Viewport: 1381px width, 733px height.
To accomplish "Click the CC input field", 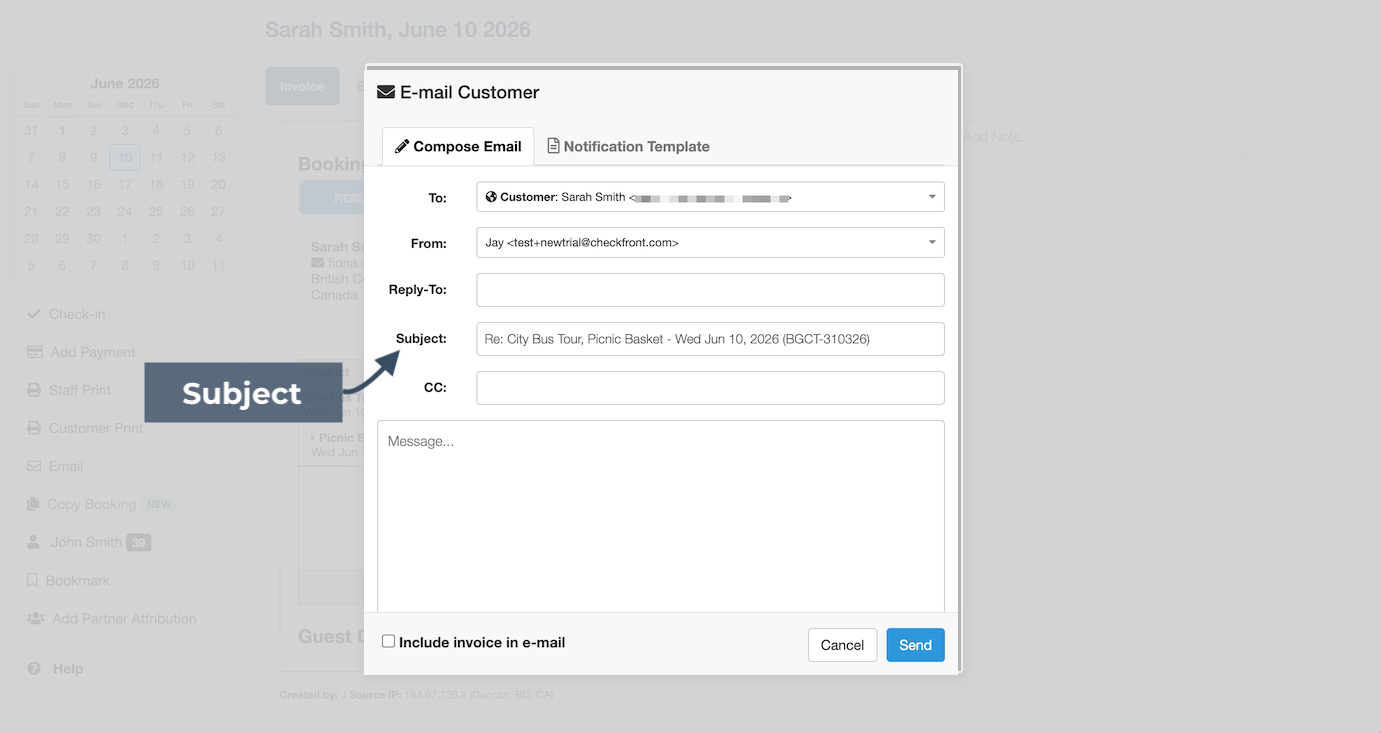I will tap(710, 388).
